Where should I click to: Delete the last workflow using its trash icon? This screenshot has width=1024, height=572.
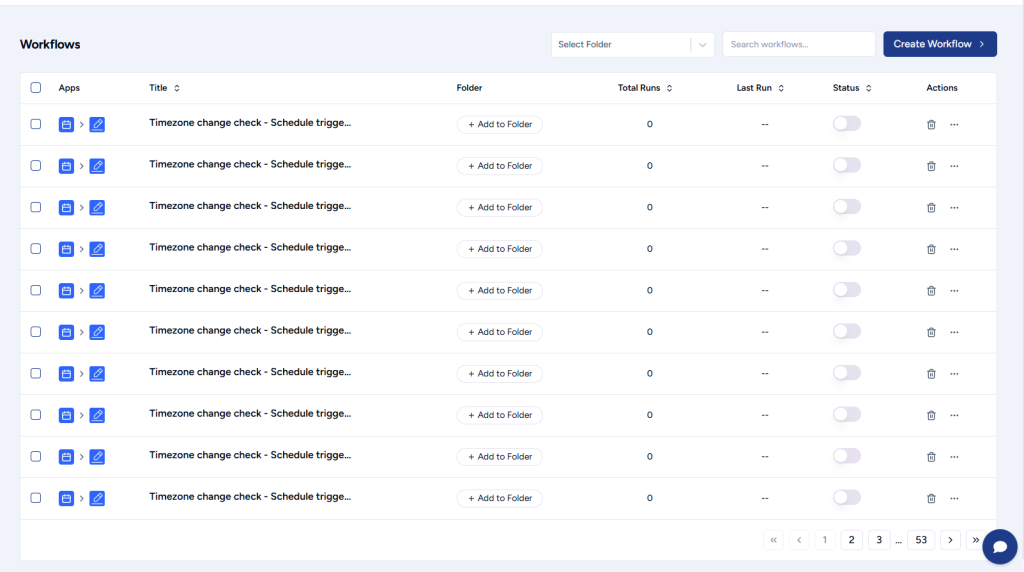(x=931, y=498)
